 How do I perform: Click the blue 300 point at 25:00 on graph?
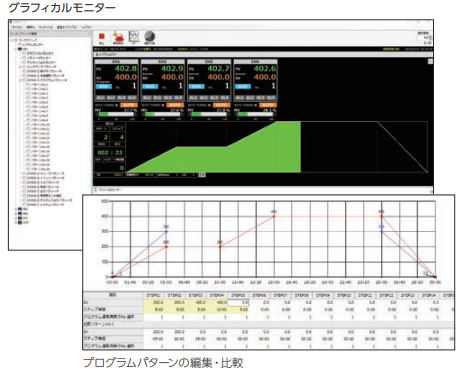coord(382,231)
